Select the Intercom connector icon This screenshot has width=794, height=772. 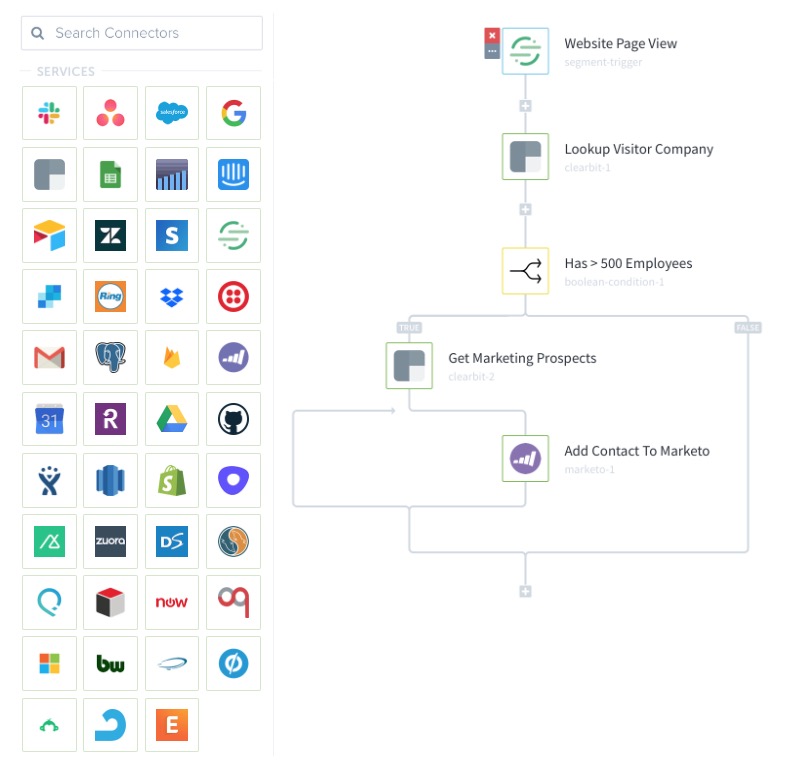tap(233, 174)
